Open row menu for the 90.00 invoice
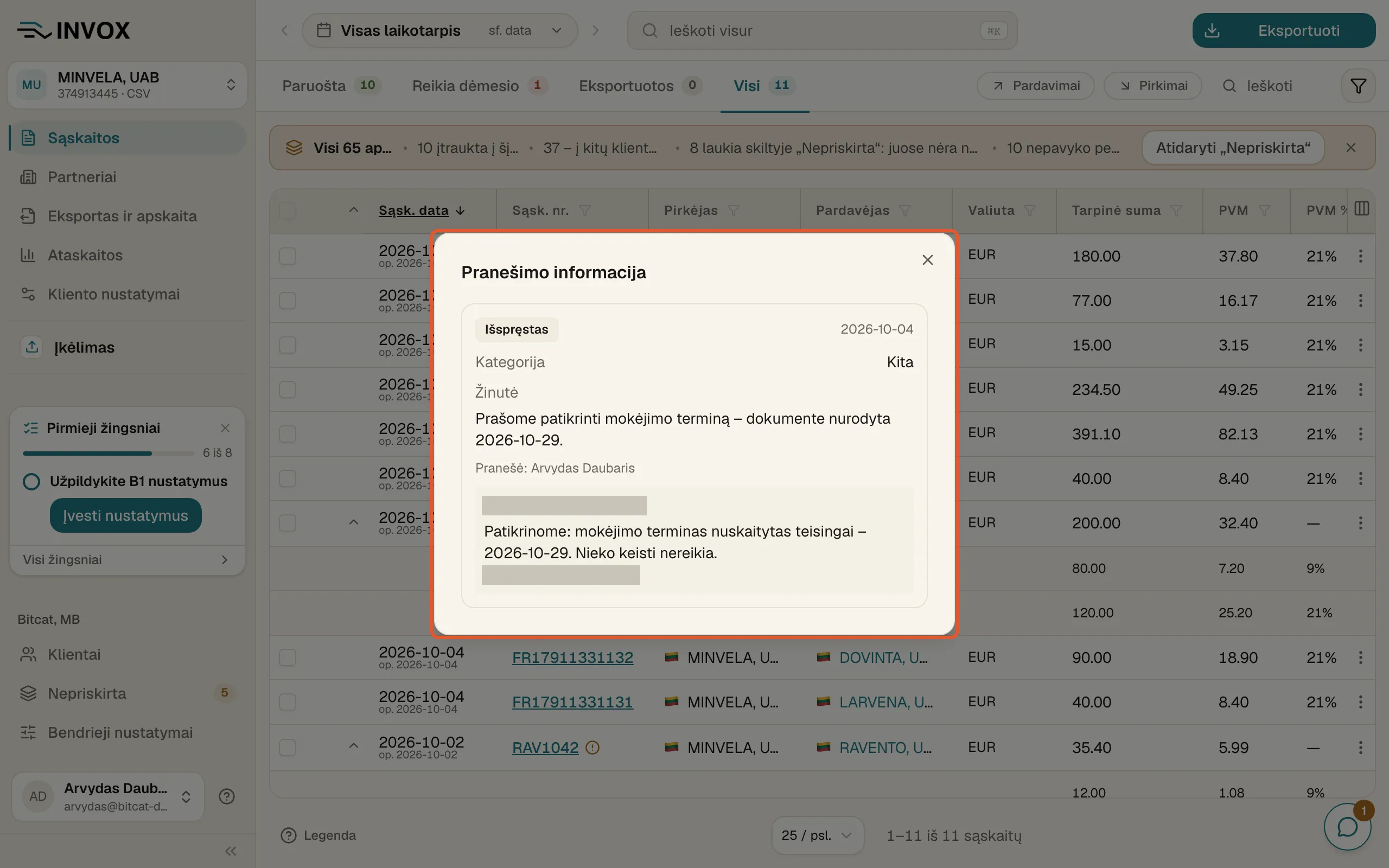Image resolution: width=1389 pixels, height=868 pixels. point(1360,658)
